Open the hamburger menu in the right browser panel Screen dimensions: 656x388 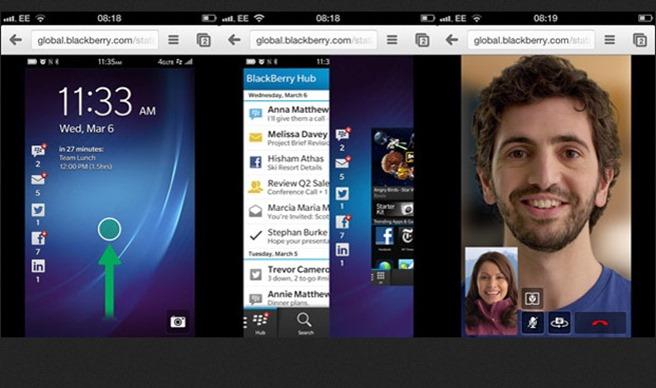tap(610, 40)
